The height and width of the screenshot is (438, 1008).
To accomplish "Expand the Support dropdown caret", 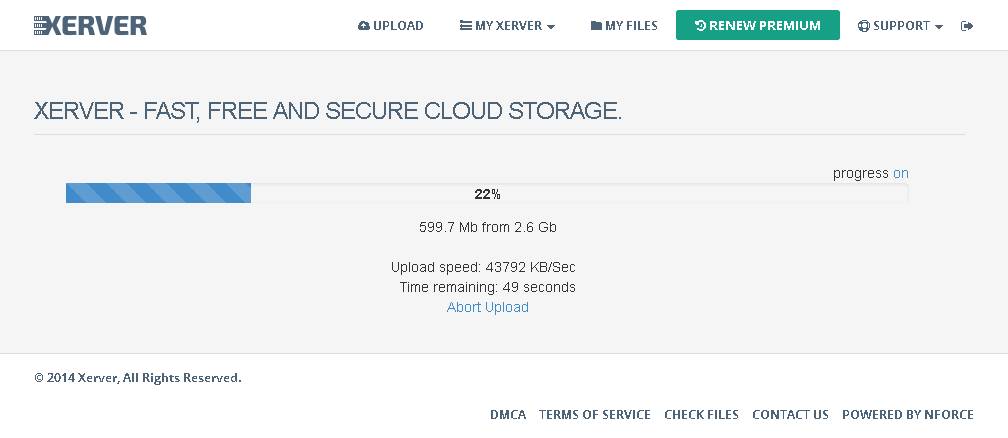I will coord(939,27).
